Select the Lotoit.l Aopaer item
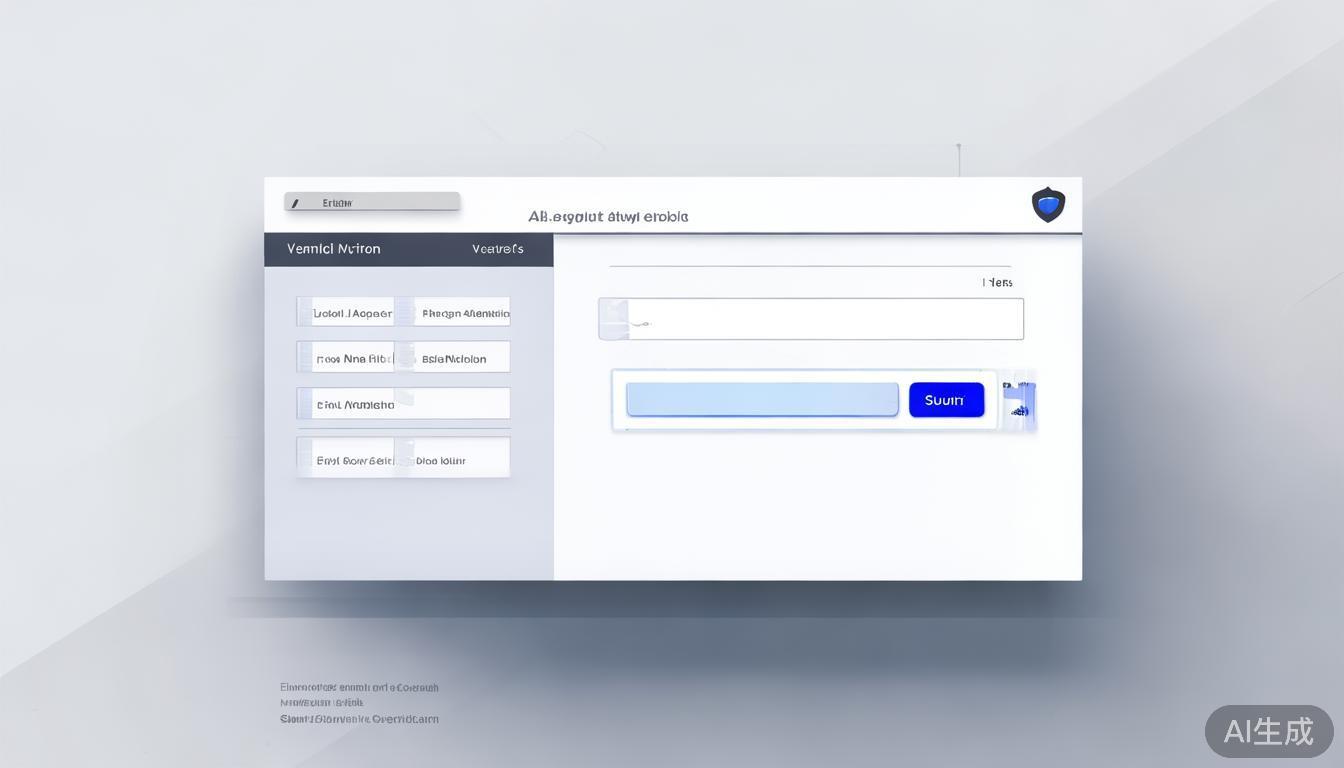Screen dimensions: 1344x768 pyautogui.click(x=352, y=313)
